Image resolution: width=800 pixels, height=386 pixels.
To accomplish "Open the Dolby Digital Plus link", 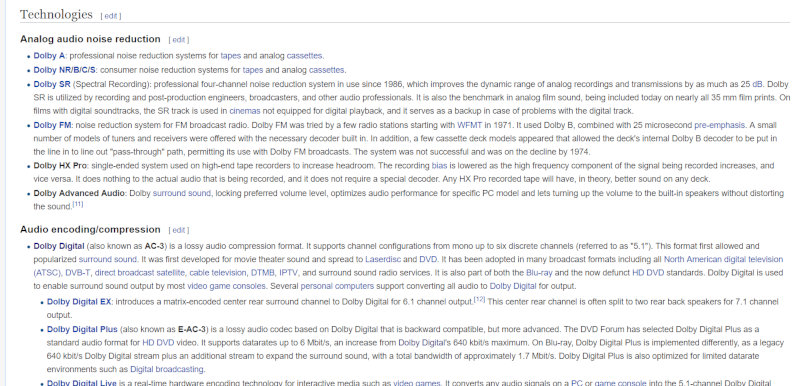I will pyautogui.click(x=82, y=329).
